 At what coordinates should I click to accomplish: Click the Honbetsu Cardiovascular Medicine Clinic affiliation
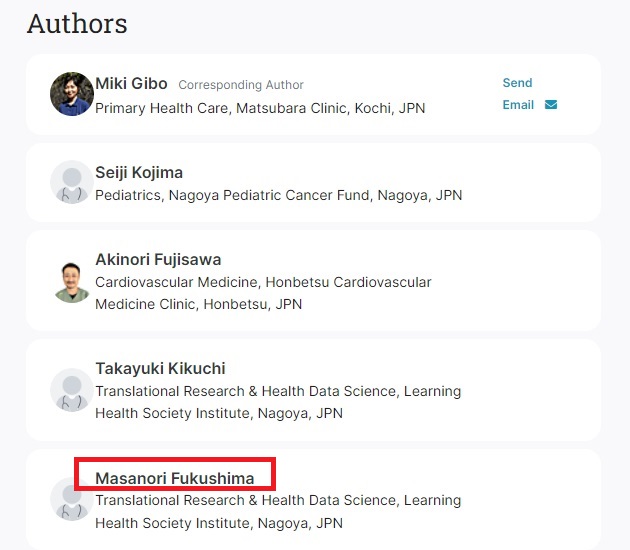(263, 293)
